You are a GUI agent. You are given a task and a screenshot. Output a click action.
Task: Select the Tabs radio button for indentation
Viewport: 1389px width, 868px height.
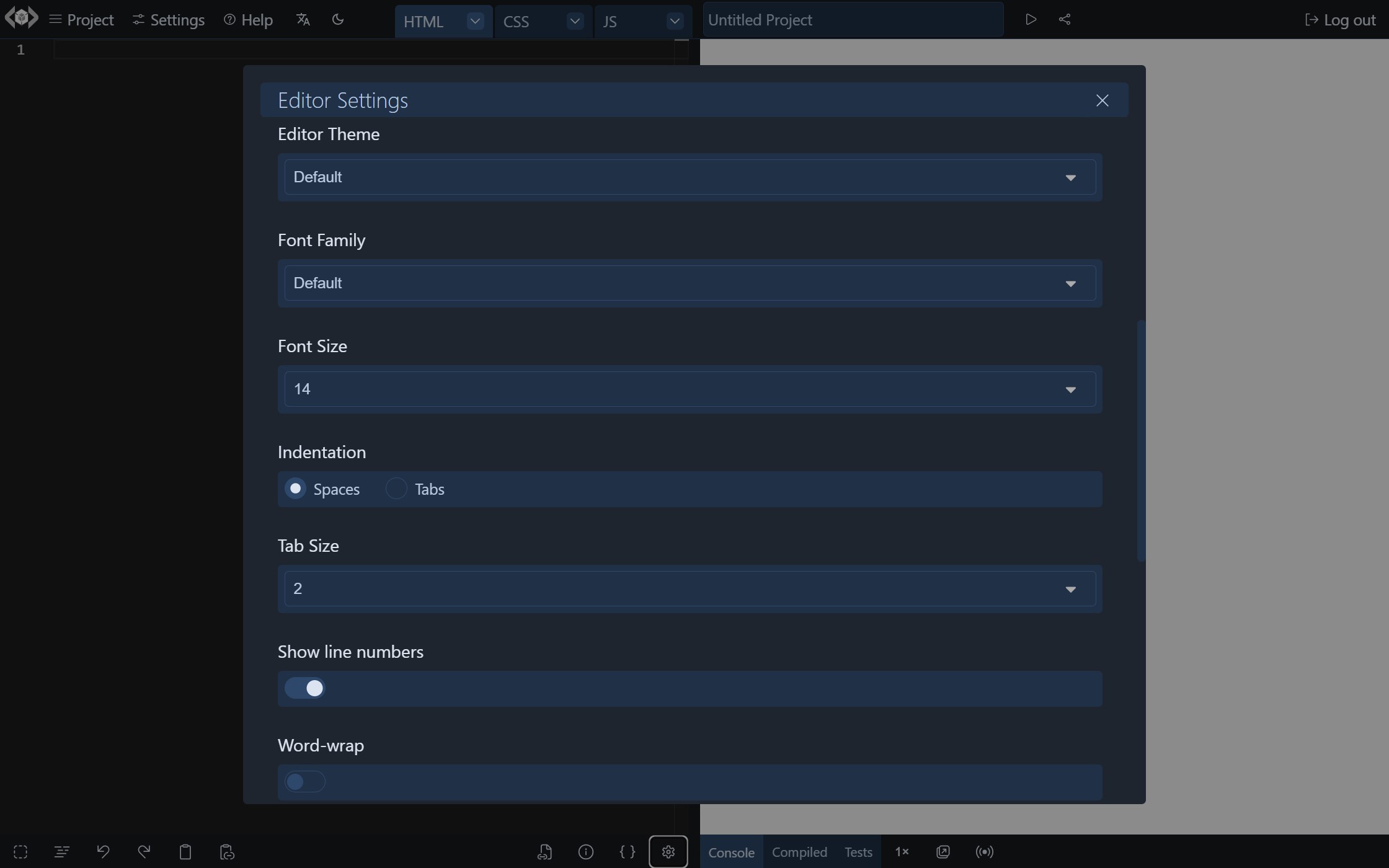397,489
